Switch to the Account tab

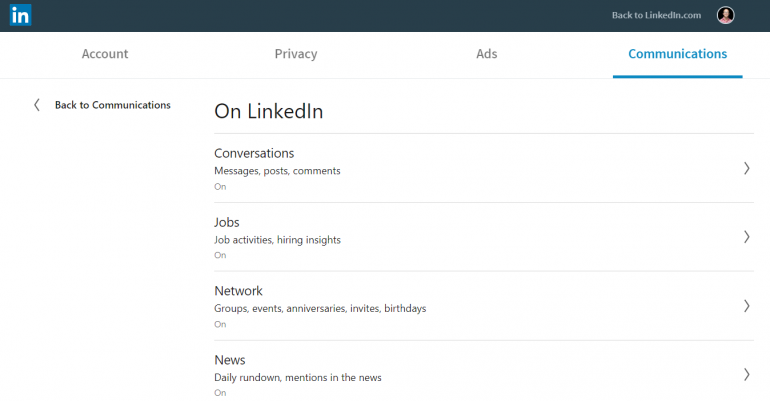tap(105, 54)
